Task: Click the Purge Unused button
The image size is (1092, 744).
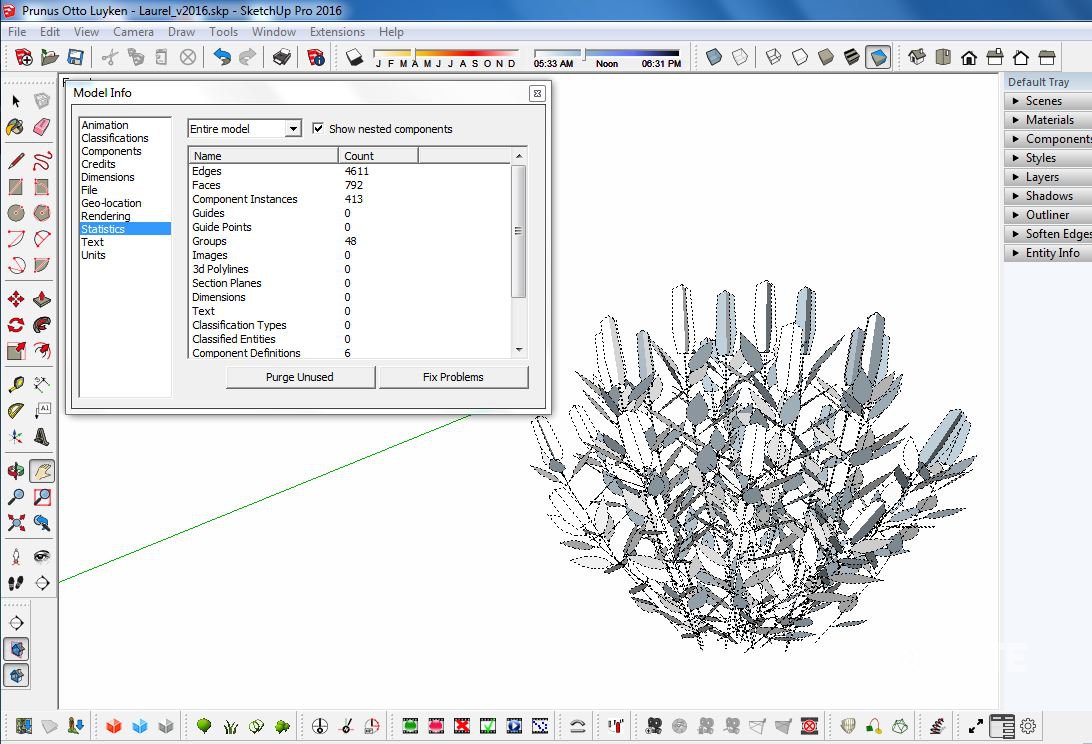Action: (x=300, y=377)
